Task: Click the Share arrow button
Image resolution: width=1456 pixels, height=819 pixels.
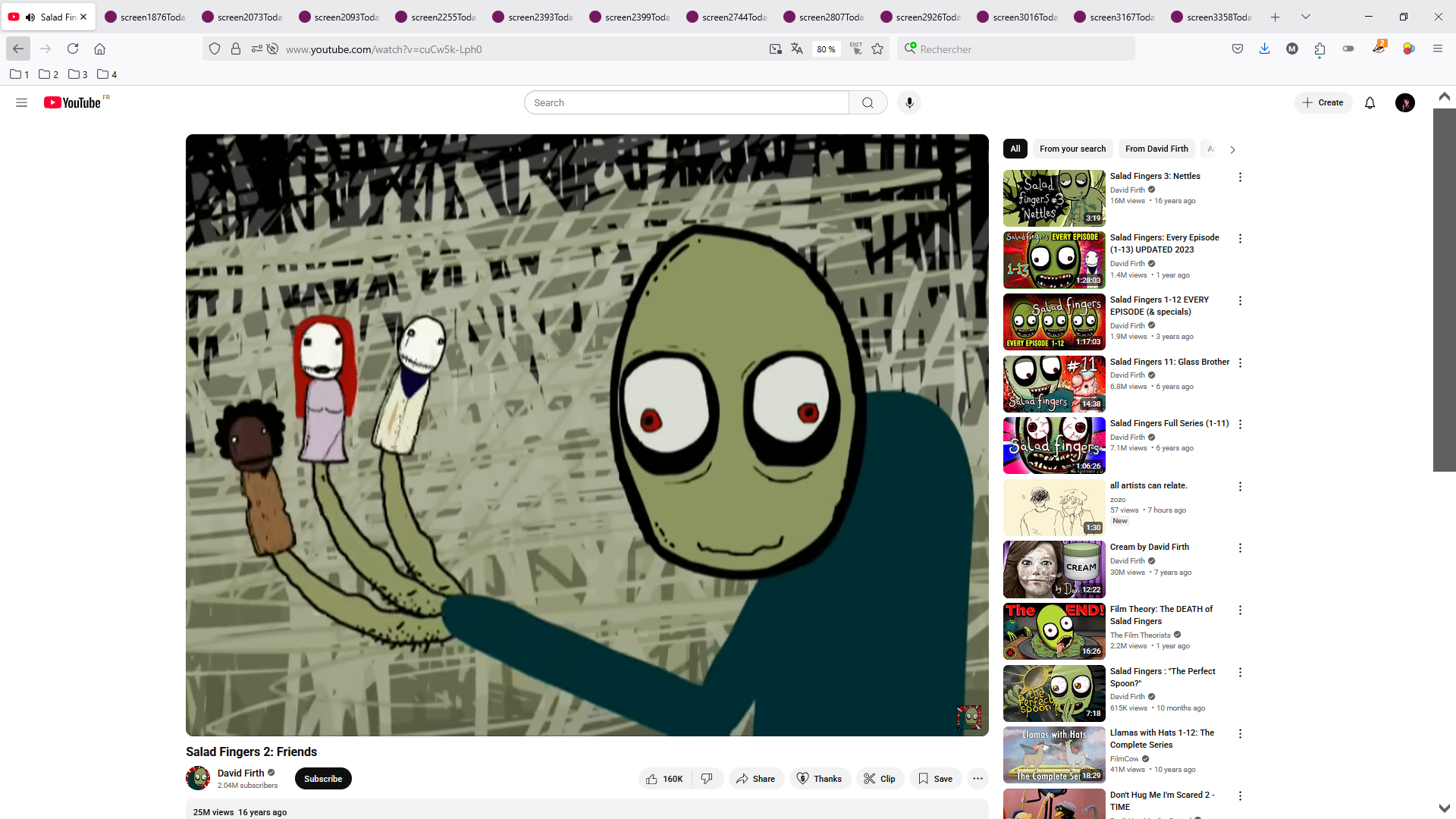Action: click(x=755, y=779)
